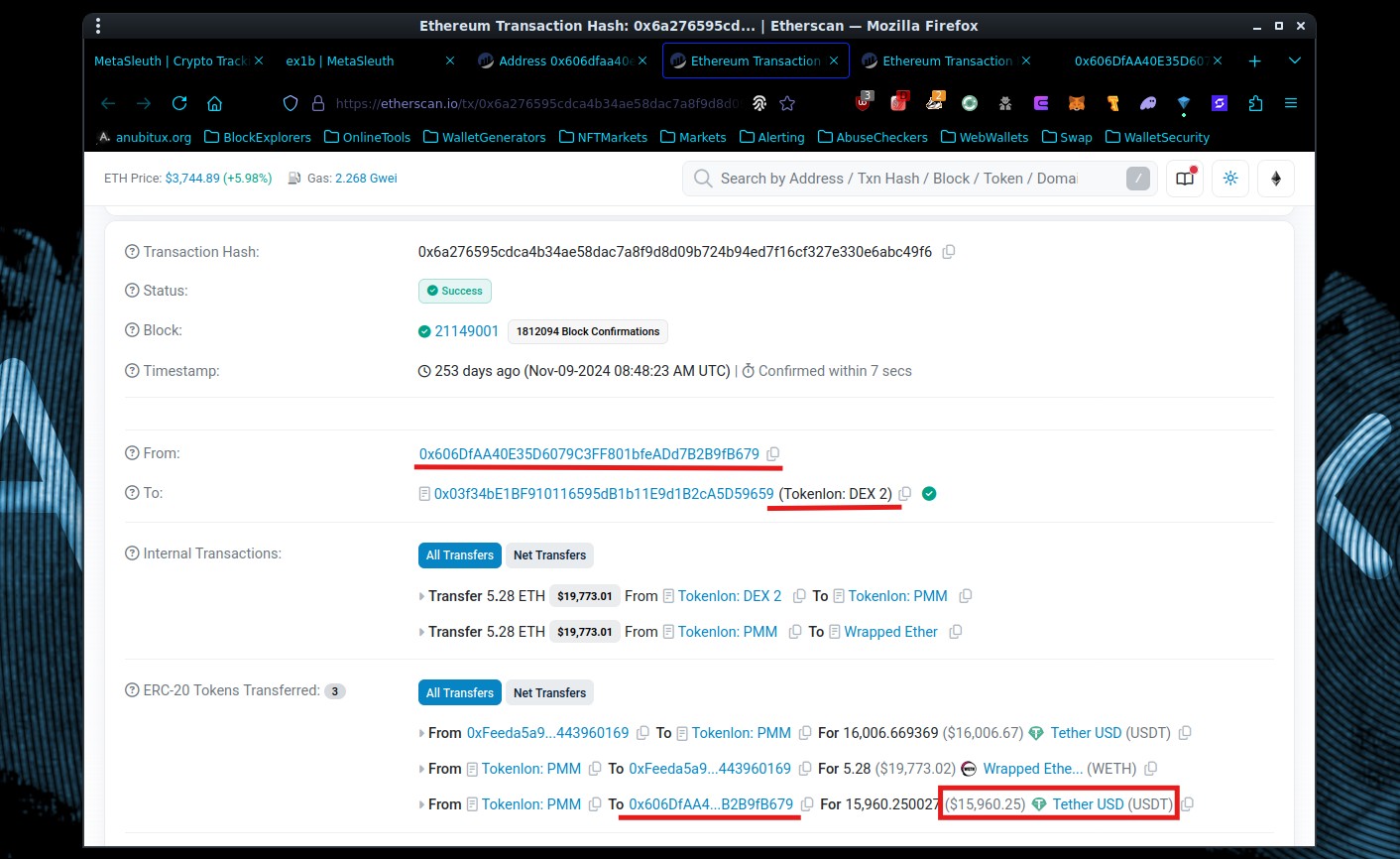The height and width of the screenshot is (859, 1400).
Task: Open the extensions puzzle-piece menu
Action: tap(1255, 103)
